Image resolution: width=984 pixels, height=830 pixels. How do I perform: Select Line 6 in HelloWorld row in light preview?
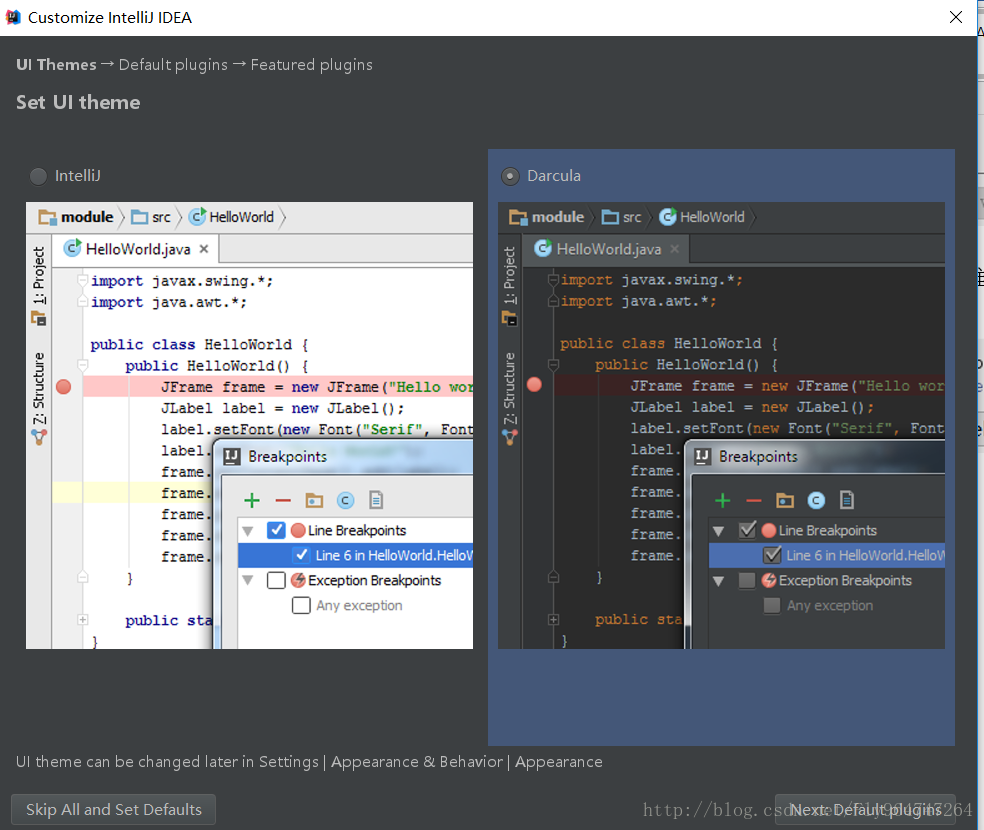coord(356,555)
